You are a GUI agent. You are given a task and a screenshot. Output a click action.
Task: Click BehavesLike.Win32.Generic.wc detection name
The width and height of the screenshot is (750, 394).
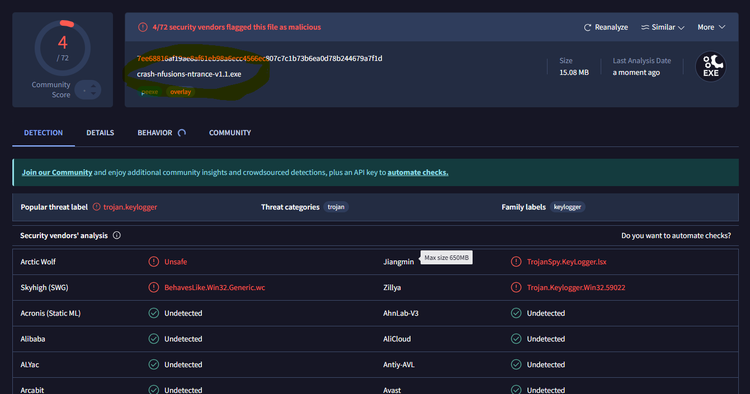(x=214, y=287)
